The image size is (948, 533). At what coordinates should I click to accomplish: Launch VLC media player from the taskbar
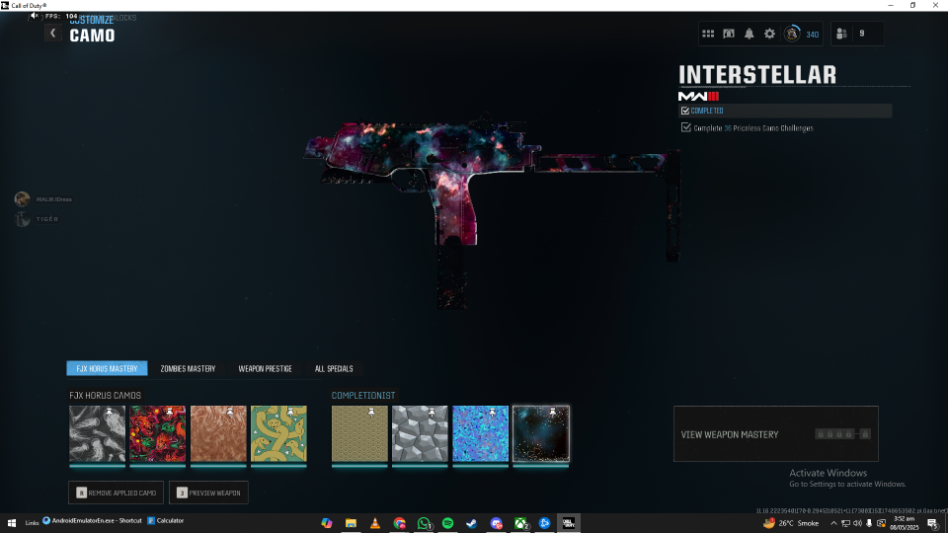[375, 523]
